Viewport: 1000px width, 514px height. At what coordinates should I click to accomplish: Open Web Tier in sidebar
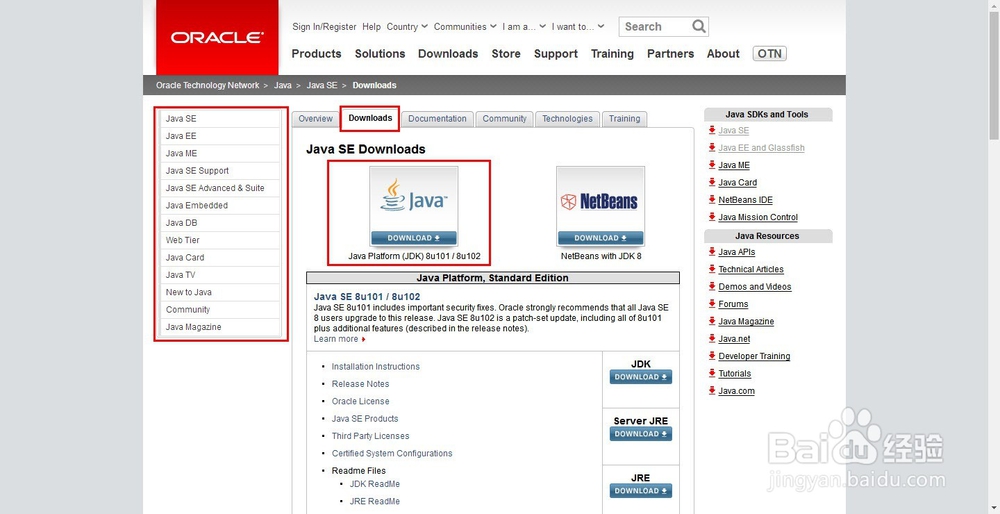[220, 240]
